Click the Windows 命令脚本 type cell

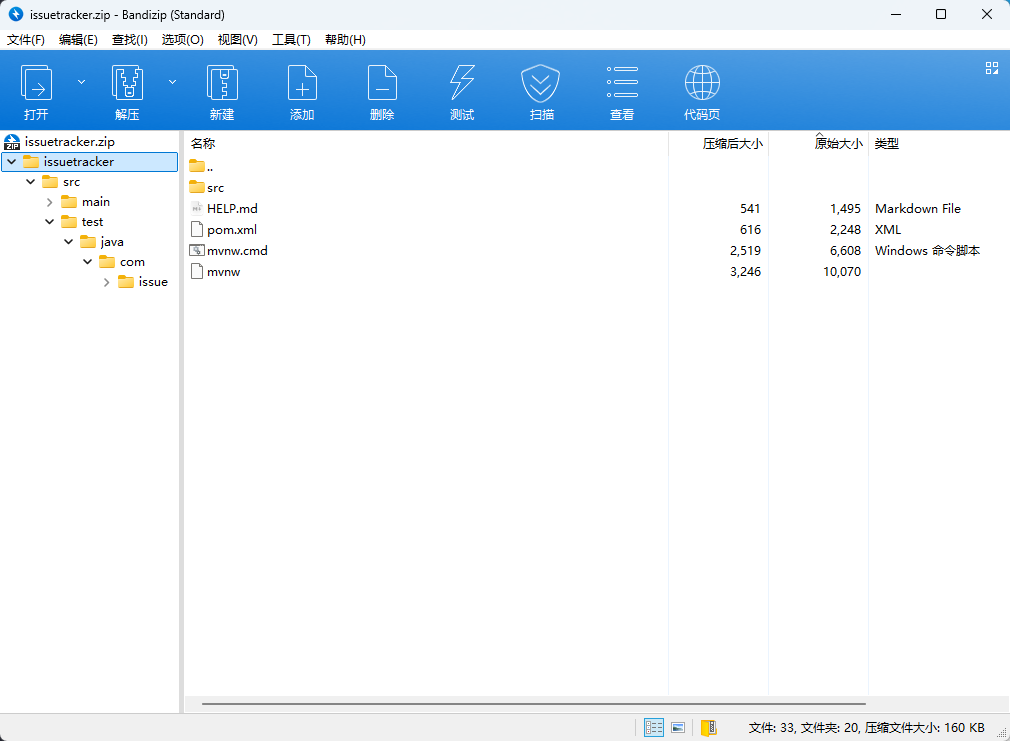(927, 250)
